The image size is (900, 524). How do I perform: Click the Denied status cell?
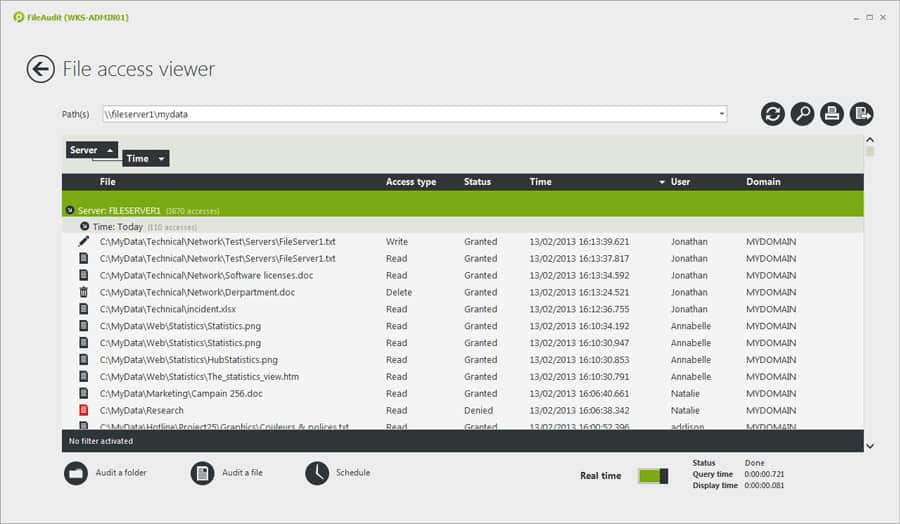(478, 410)
